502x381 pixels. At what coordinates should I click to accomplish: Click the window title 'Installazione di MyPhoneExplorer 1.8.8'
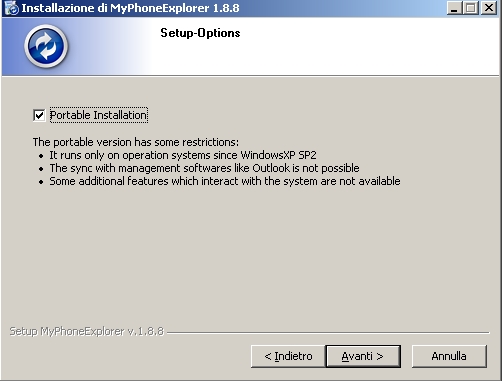point(130,8)
